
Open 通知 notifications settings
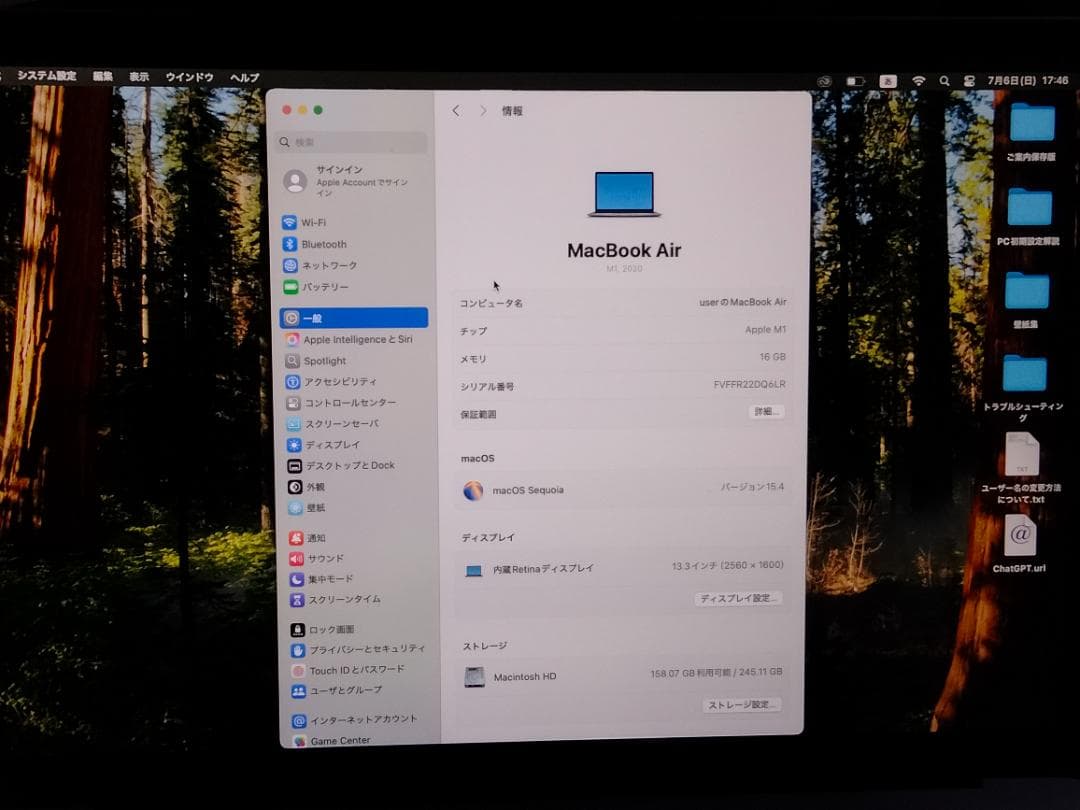[x=308, y=538]
